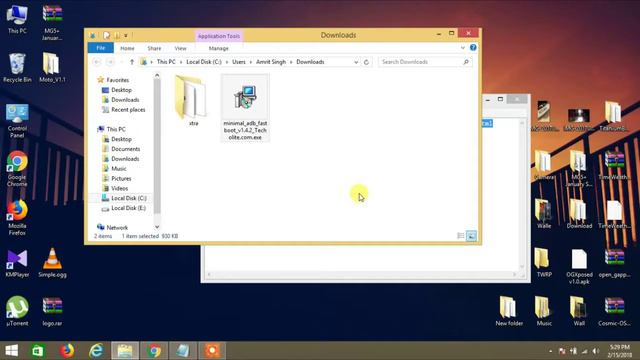Navigate to Users in address bar

[x=239, y=62]
